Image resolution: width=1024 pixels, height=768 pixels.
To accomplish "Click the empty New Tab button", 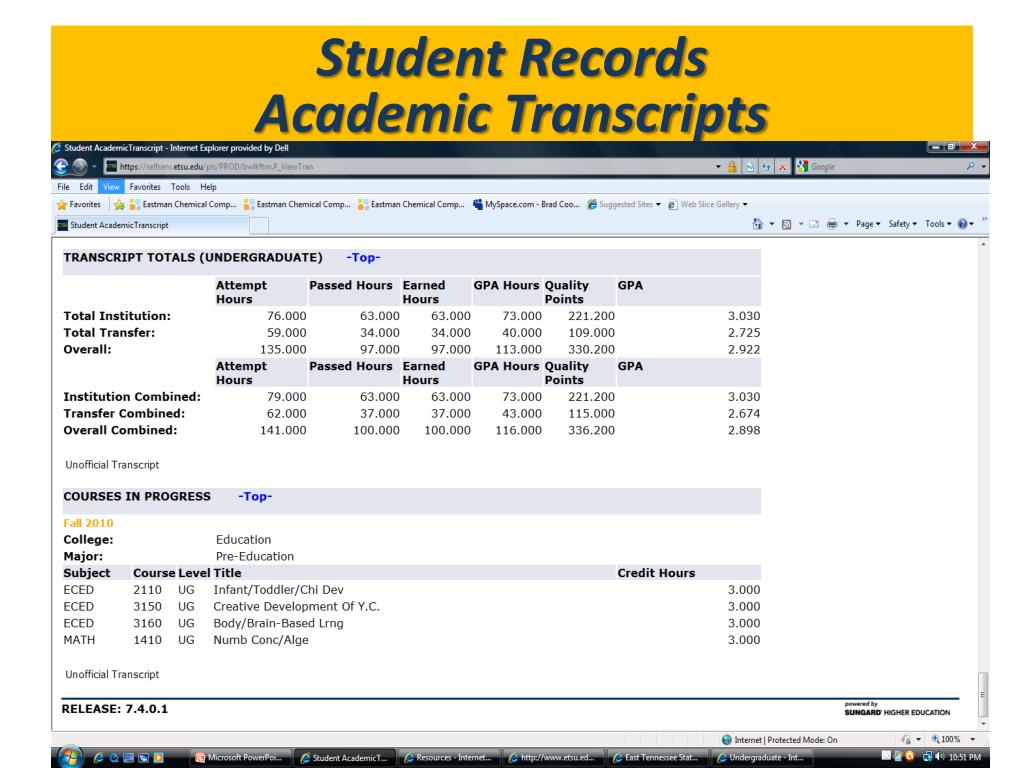I will point(259,225).
